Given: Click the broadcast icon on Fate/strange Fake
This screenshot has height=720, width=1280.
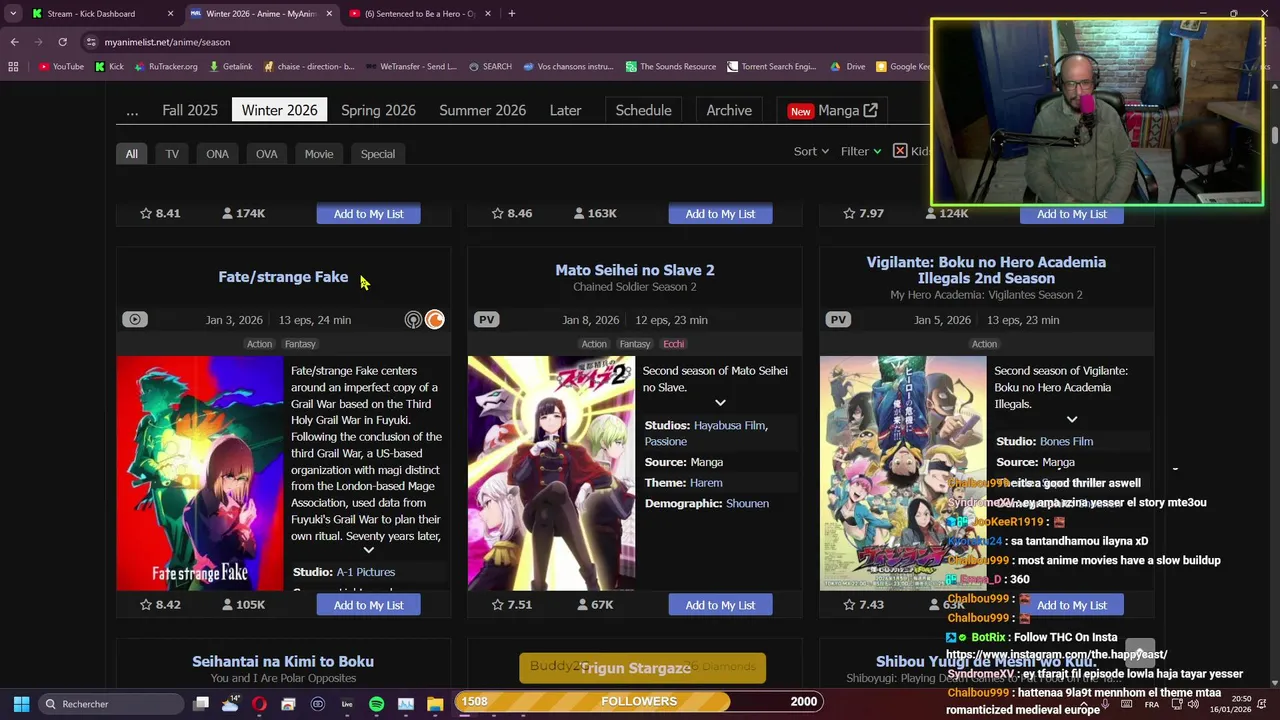Looking at the screenshot, I should [x=413, y=320].
